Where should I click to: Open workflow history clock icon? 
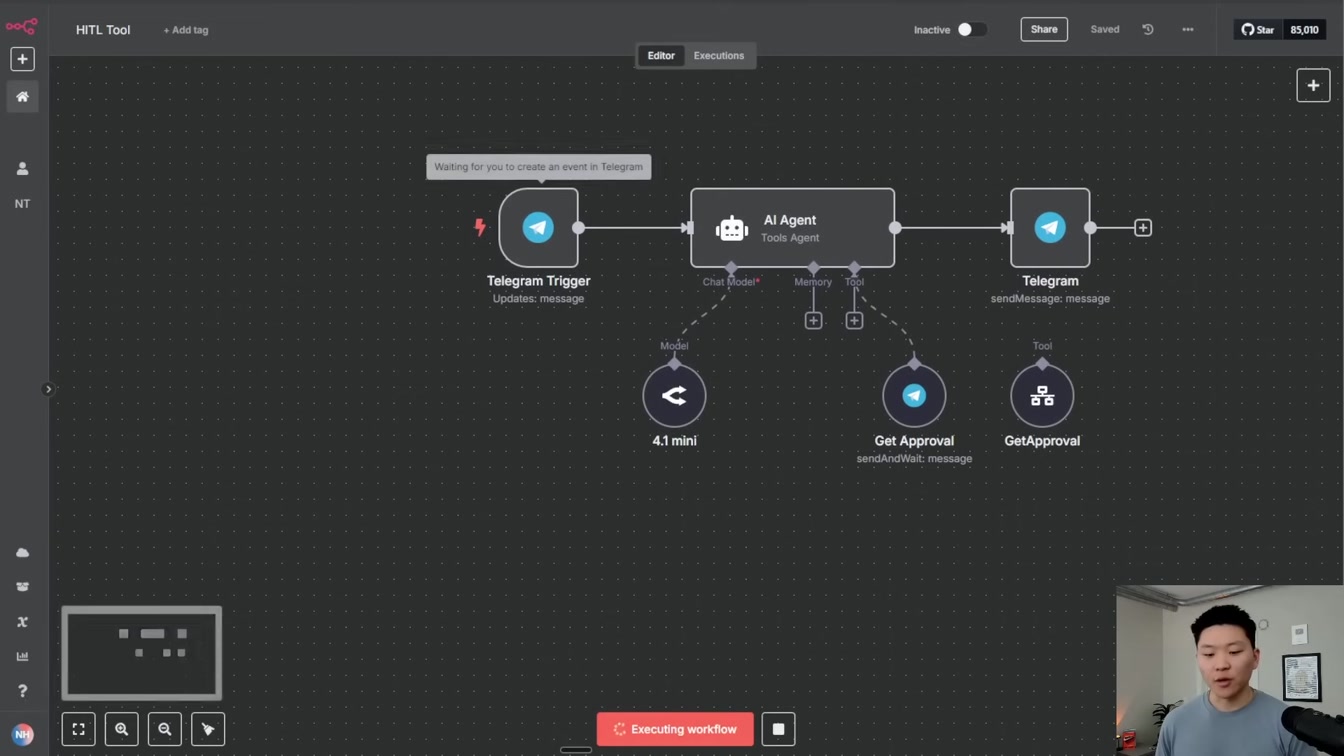point(1148,30)
